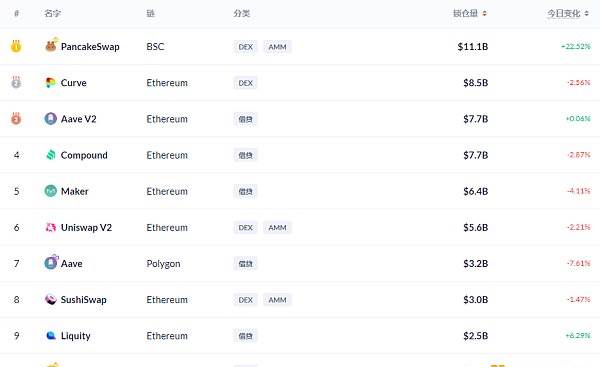600x367 pixels.
Task: Open the Aave Polygon project name link
Action: 72,263
